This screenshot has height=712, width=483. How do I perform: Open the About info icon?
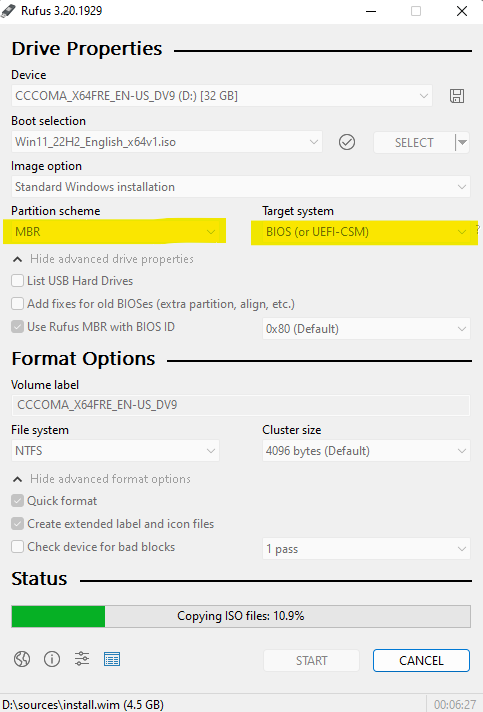point(52,659)
